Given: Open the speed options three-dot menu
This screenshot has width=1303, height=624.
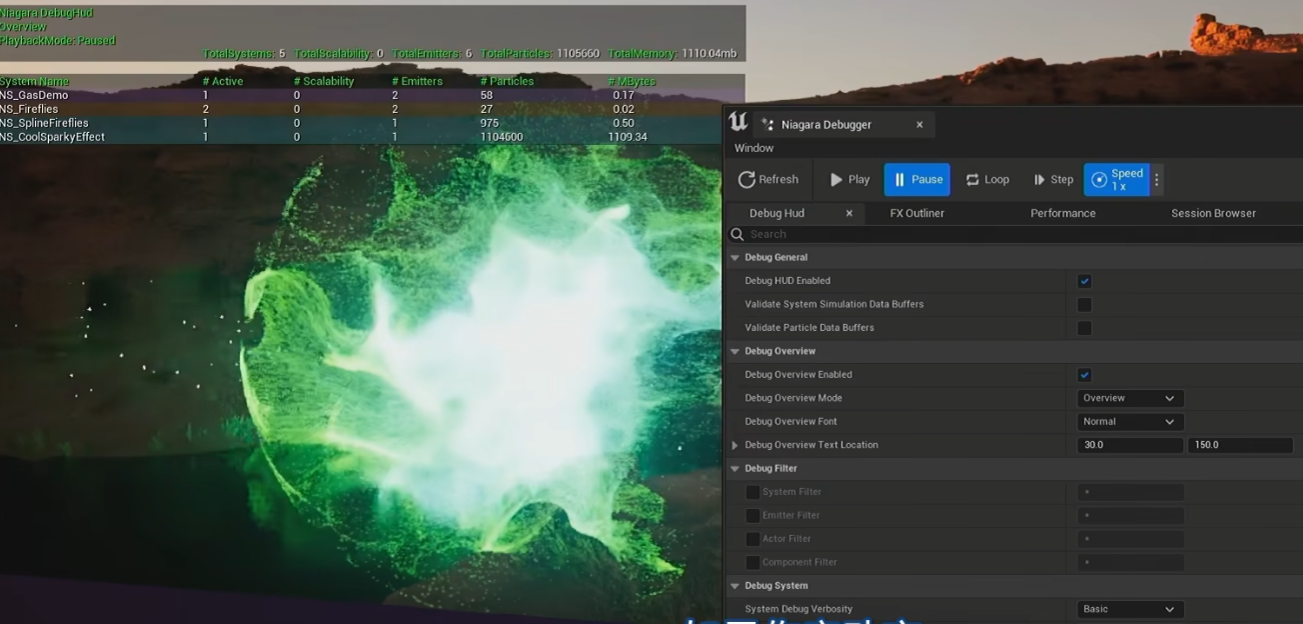Looking at the screenshot, I should tap(1157, 180).
